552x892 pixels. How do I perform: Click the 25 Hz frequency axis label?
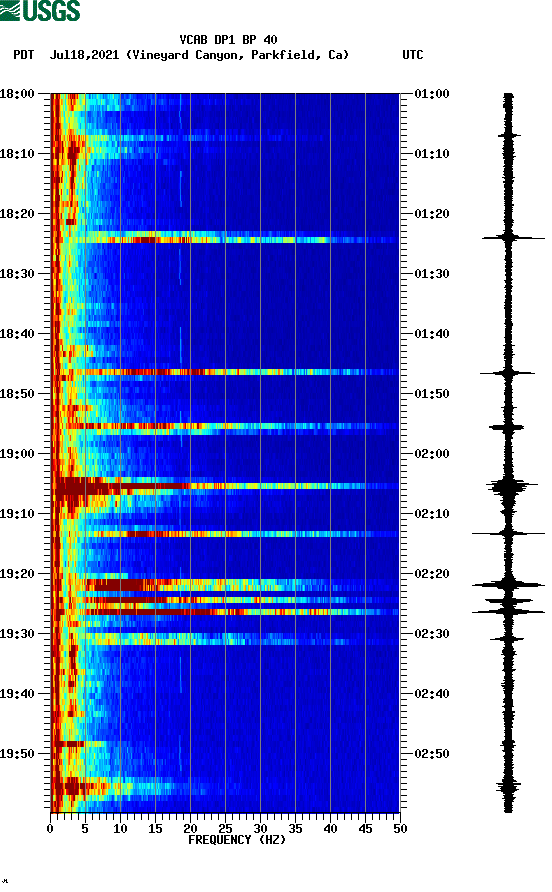click(225, 829)
